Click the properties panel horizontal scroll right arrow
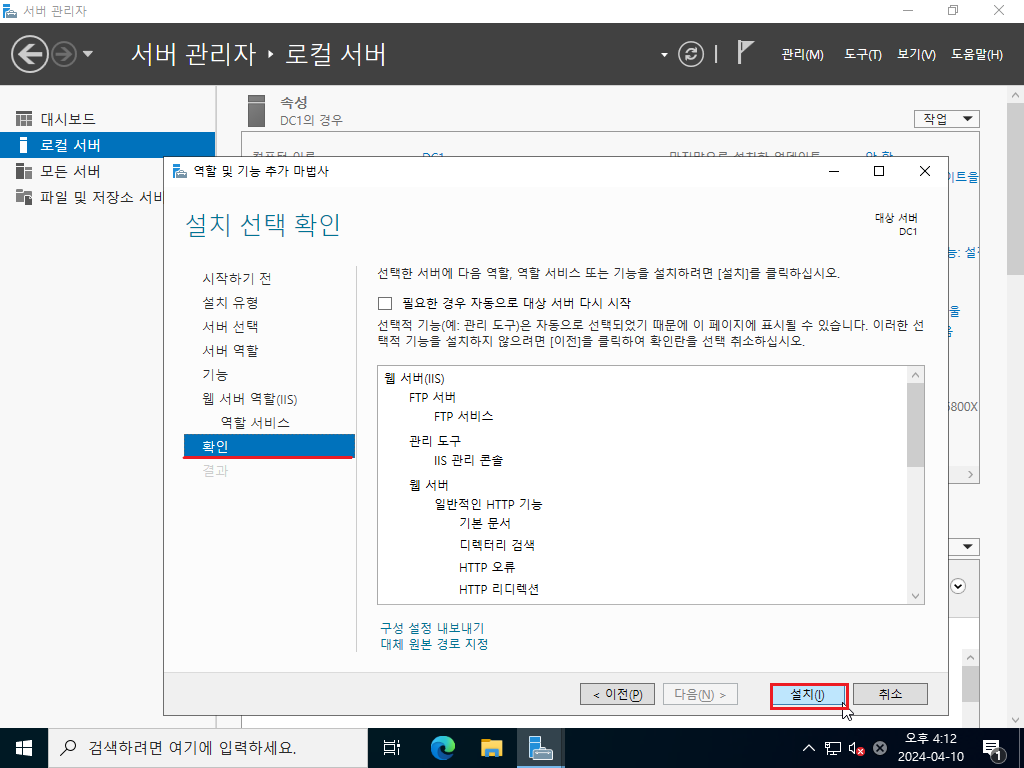 coord(970,475)
